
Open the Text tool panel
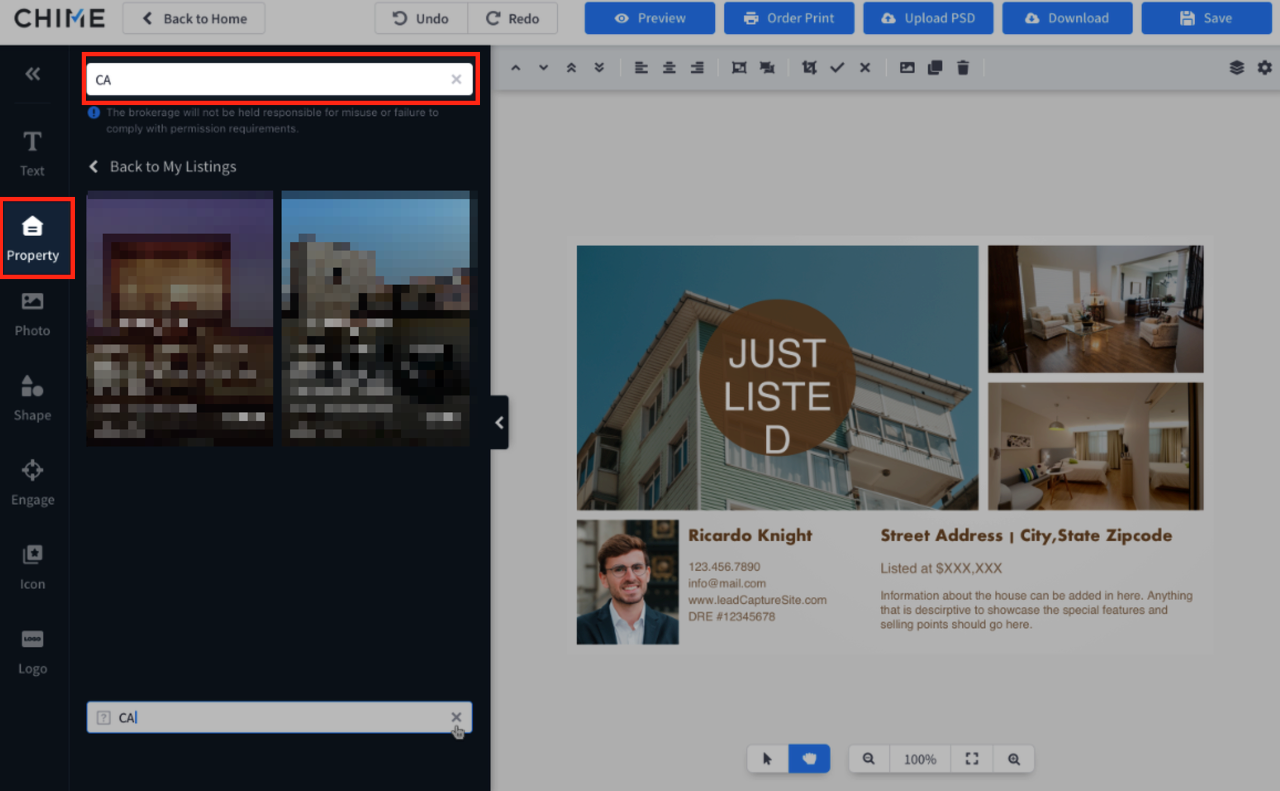(x=33, y=154)
